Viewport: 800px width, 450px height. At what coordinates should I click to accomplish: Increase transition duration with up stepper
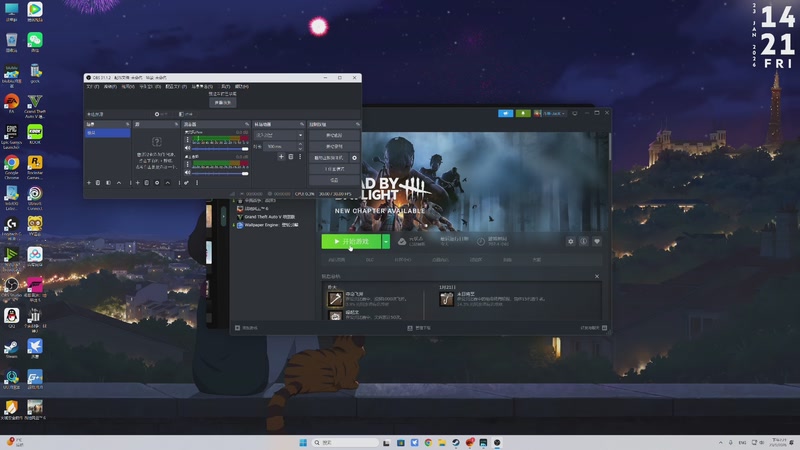pos(300,144)
